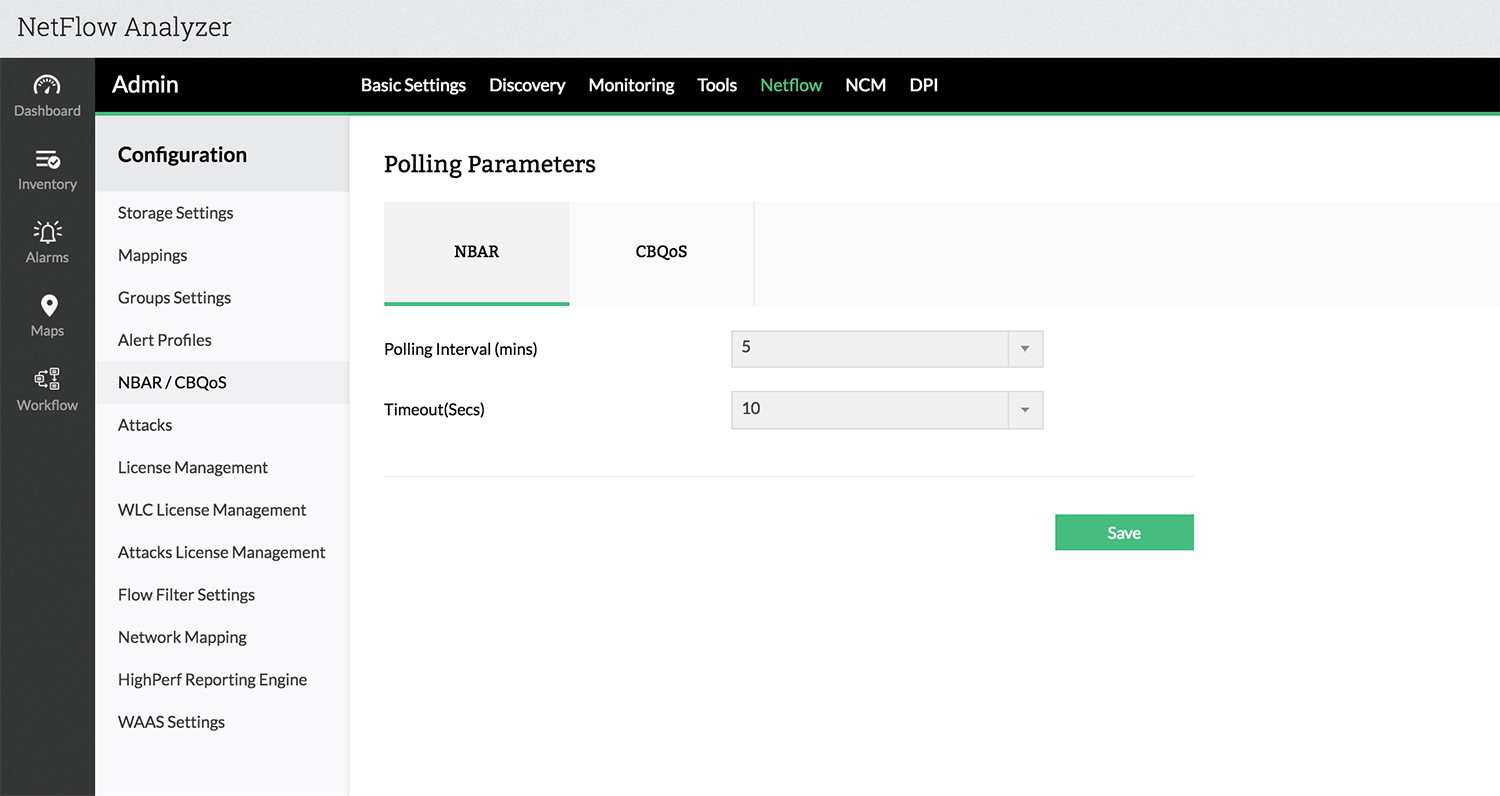Screen dimensions: 1500x796
Task: Expand the Timeout(Secs) dropdown
Action: (1024, 410)
